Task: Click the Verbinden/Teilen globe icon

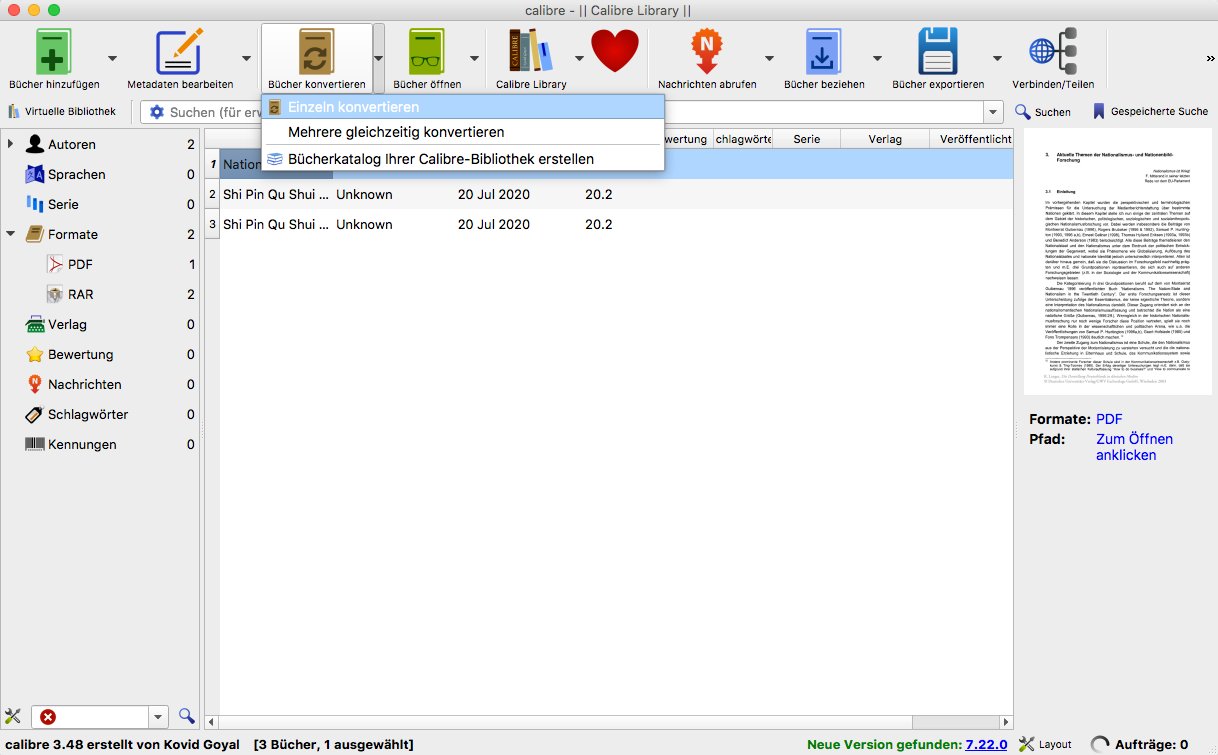Action: click(x=1053, y=50)
